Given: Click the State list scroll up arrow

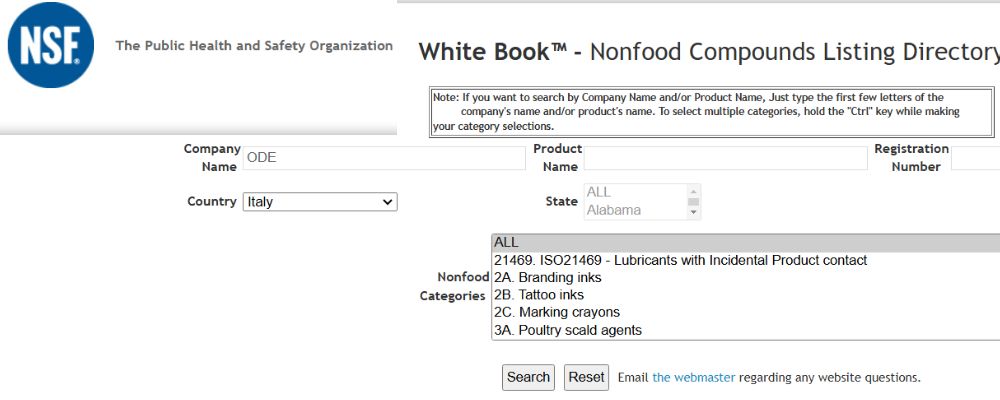Looking at the screenshot, I should point(694,190).
